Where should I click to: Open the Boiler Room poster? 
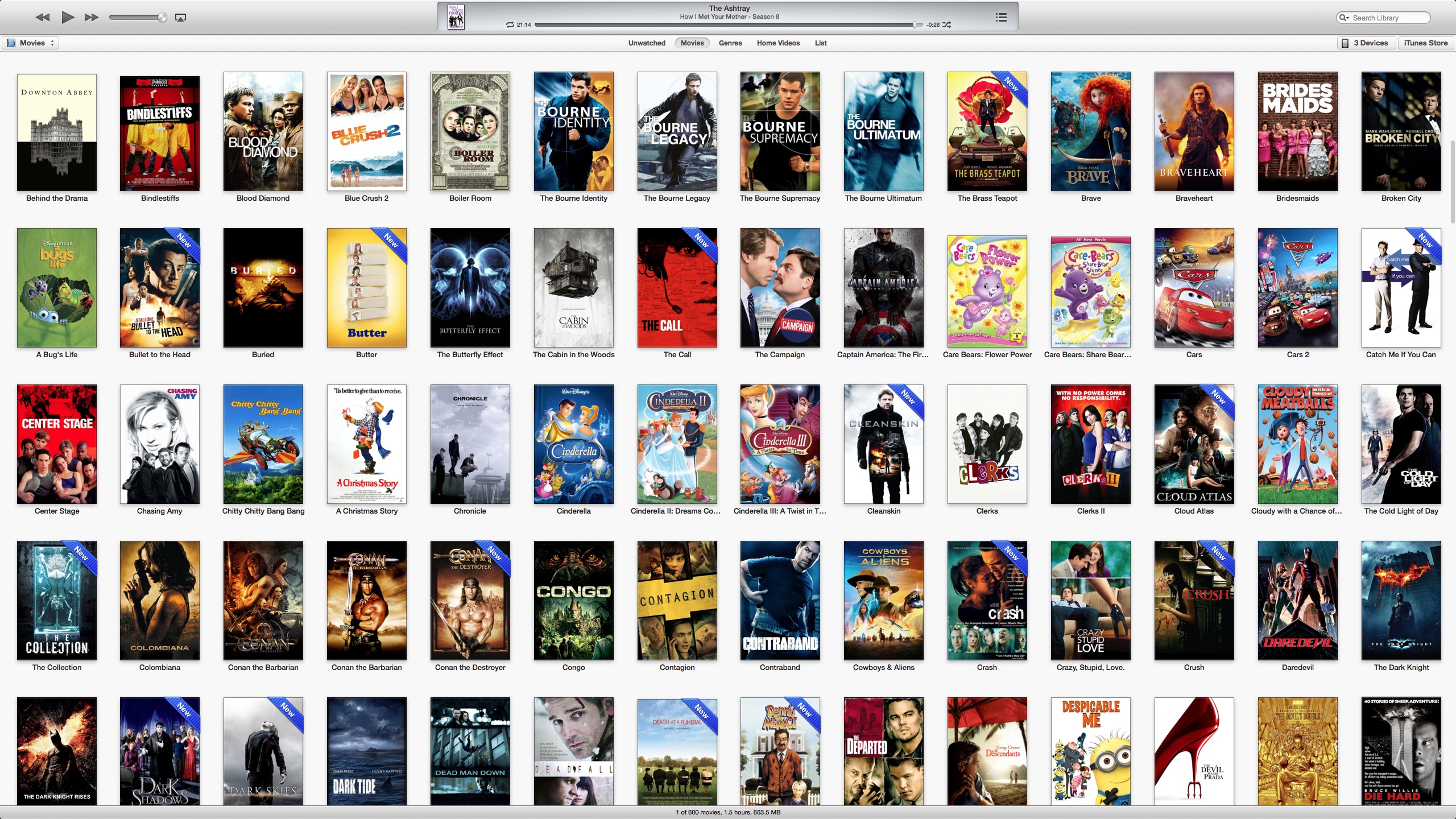470,131
